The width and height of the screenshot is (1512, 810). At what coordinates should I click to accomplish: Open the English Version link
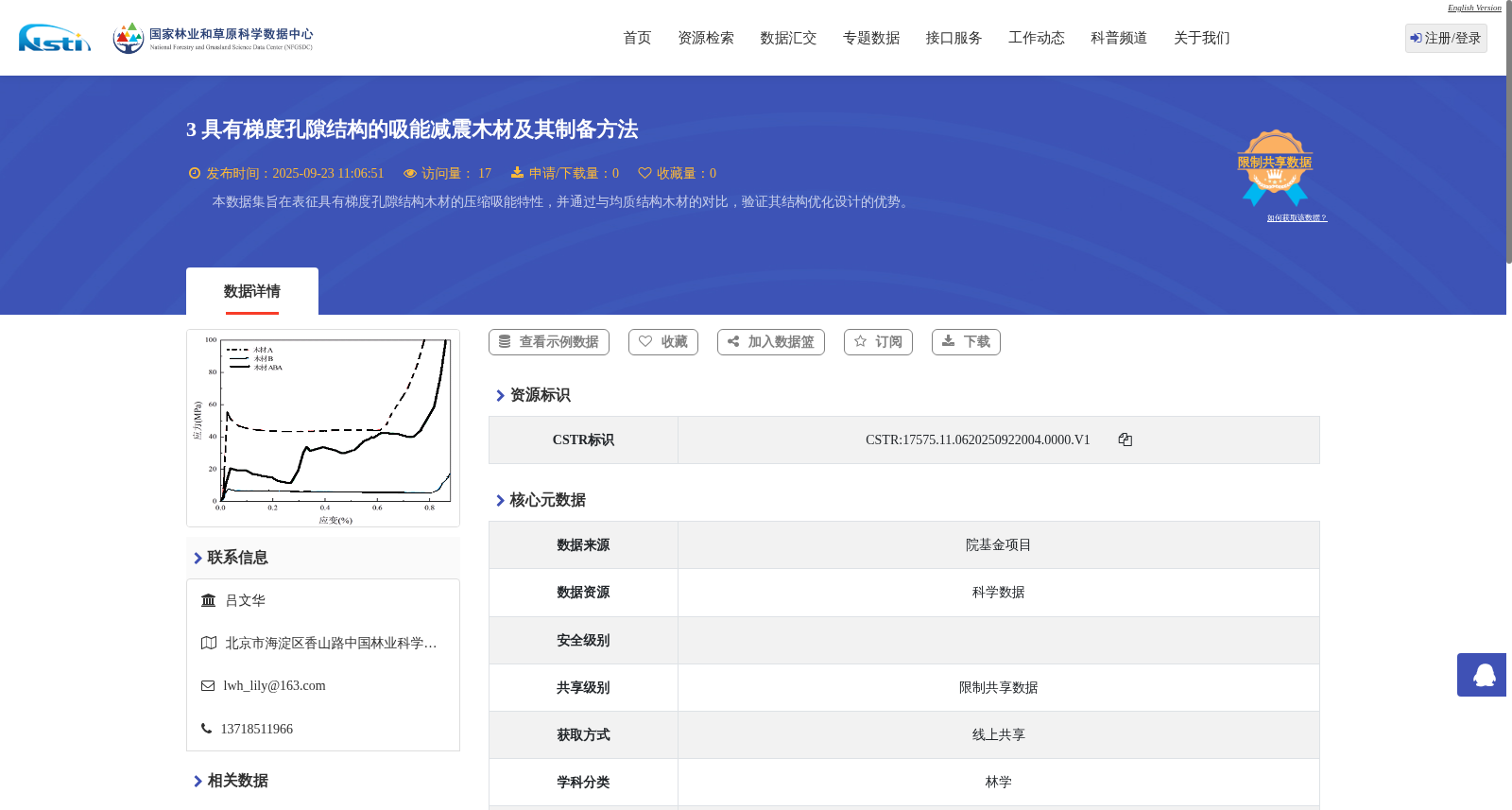click(x=1474, y=8)
